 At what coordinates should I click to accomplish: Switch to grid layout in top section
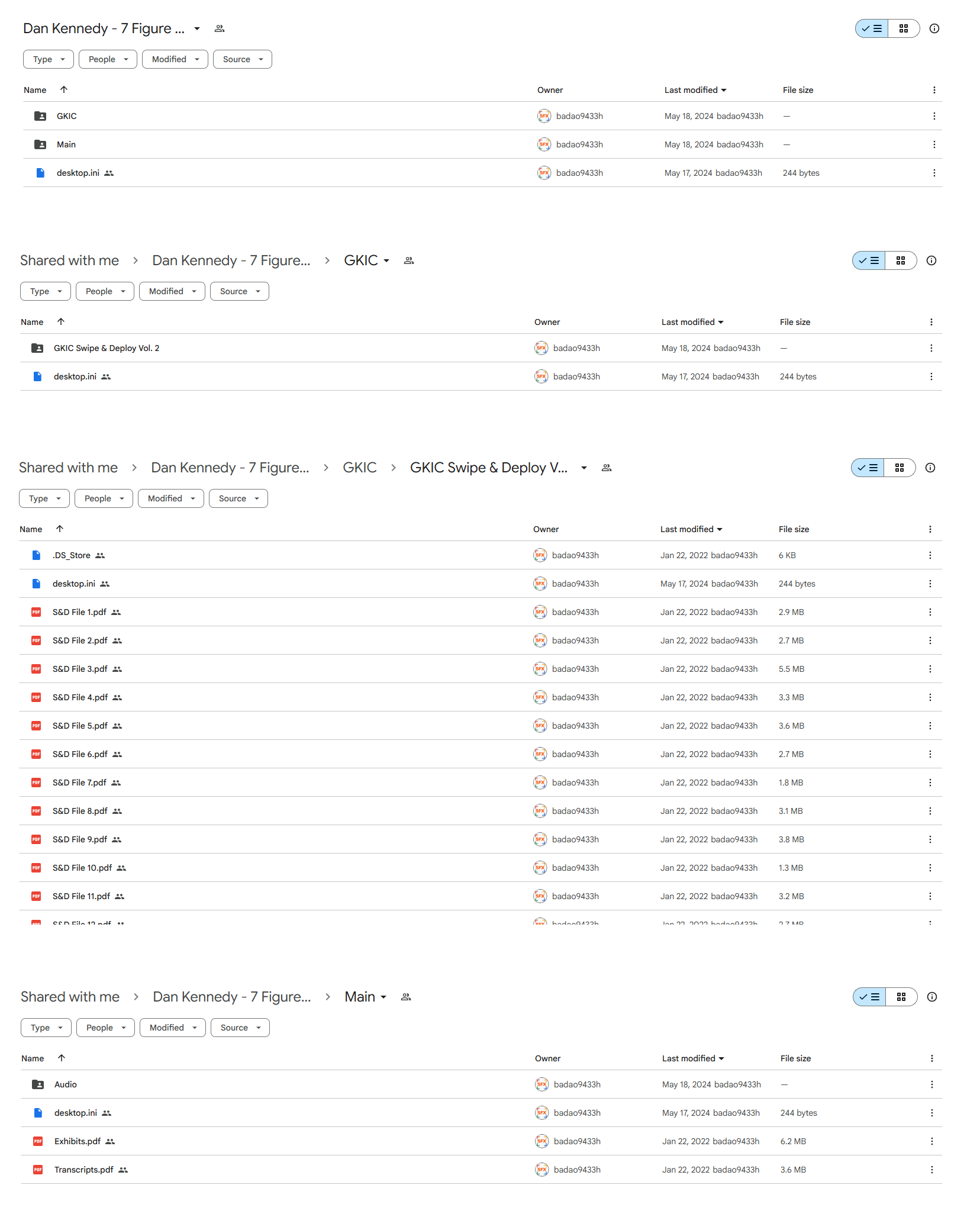[904, 28]
